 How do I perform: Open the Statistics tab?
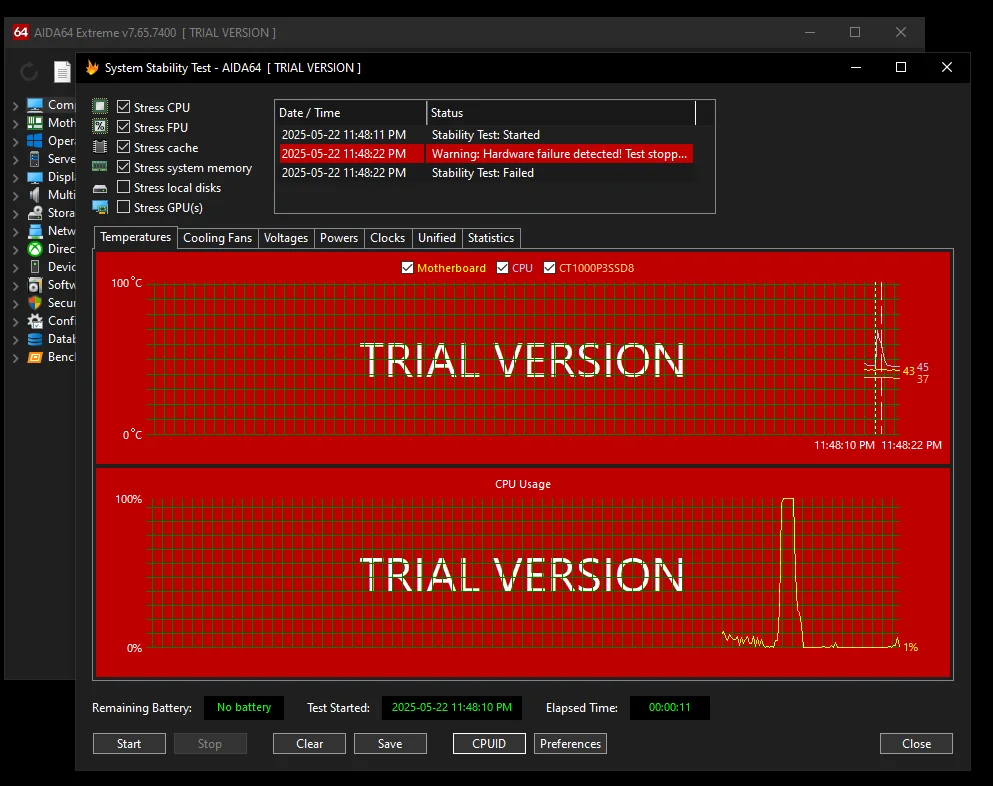[x=490, y=238]
